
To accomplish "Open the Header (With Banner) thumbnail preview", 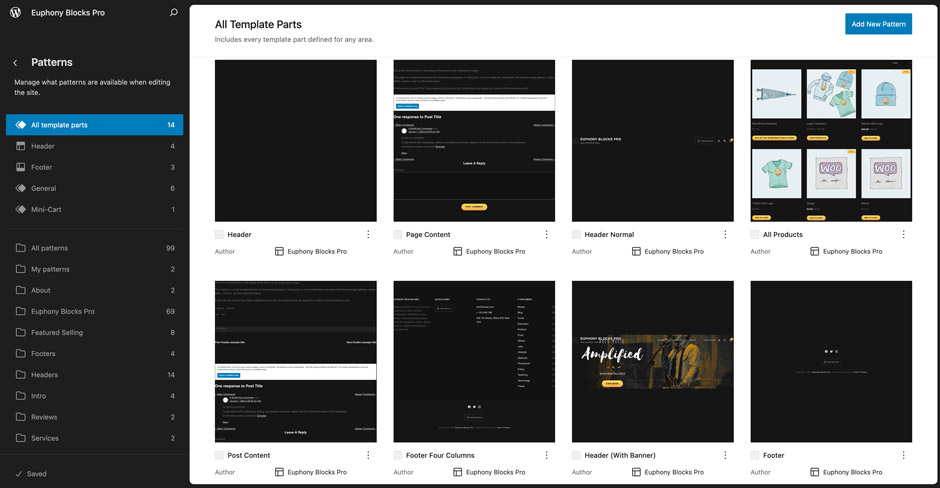I will [653, 361].
